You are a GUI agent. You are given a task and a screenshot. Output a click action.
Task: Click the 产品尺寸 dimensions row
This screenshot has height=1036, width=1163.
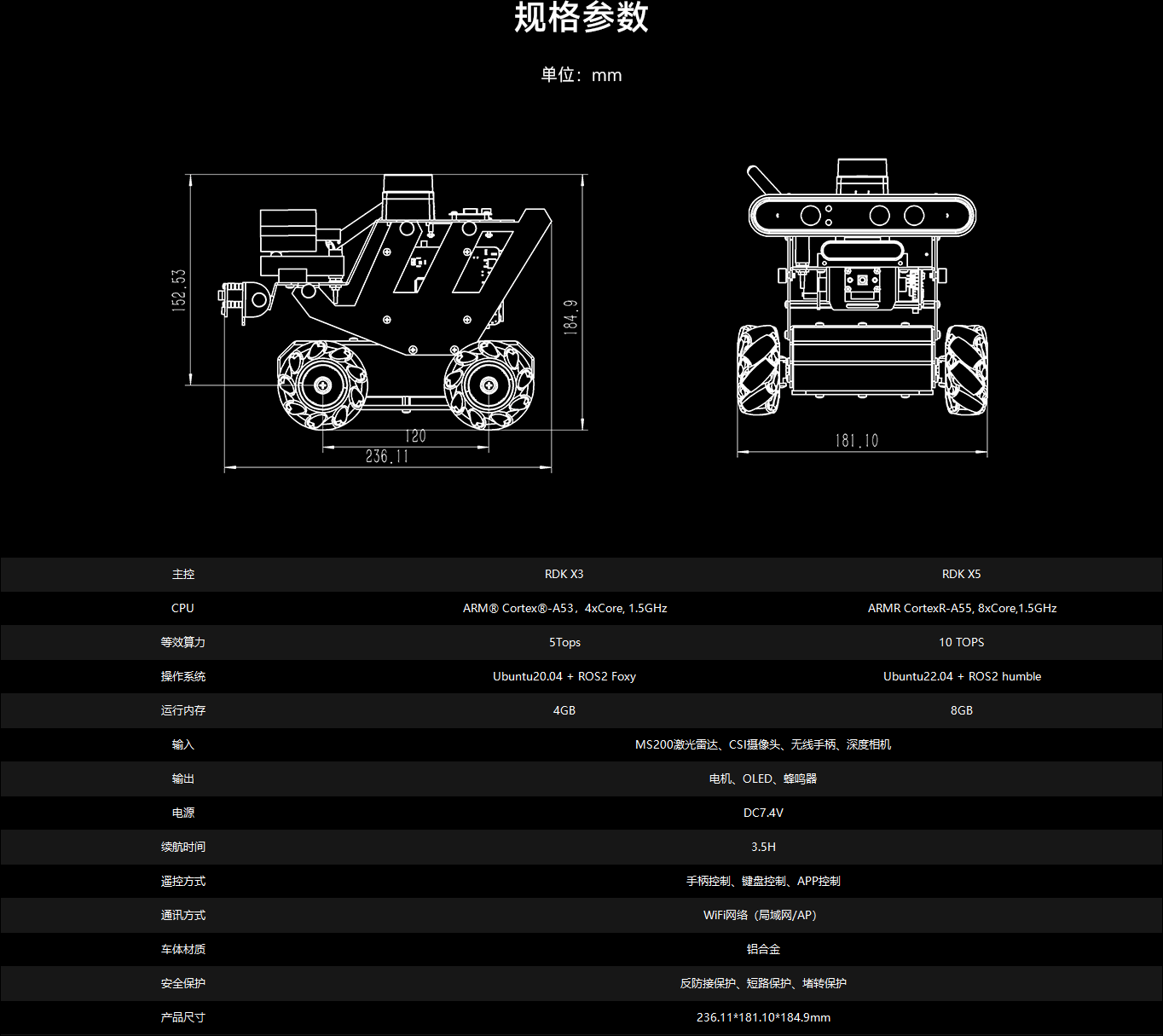coord(182,1017)
